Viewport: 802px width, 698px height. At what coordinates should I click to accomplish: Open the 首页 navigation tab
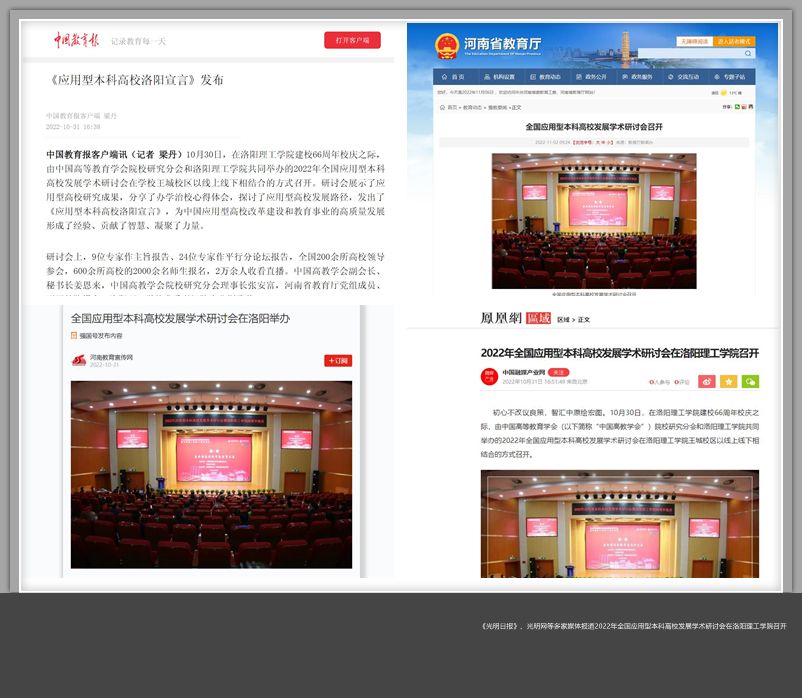(x=454, y=77)
